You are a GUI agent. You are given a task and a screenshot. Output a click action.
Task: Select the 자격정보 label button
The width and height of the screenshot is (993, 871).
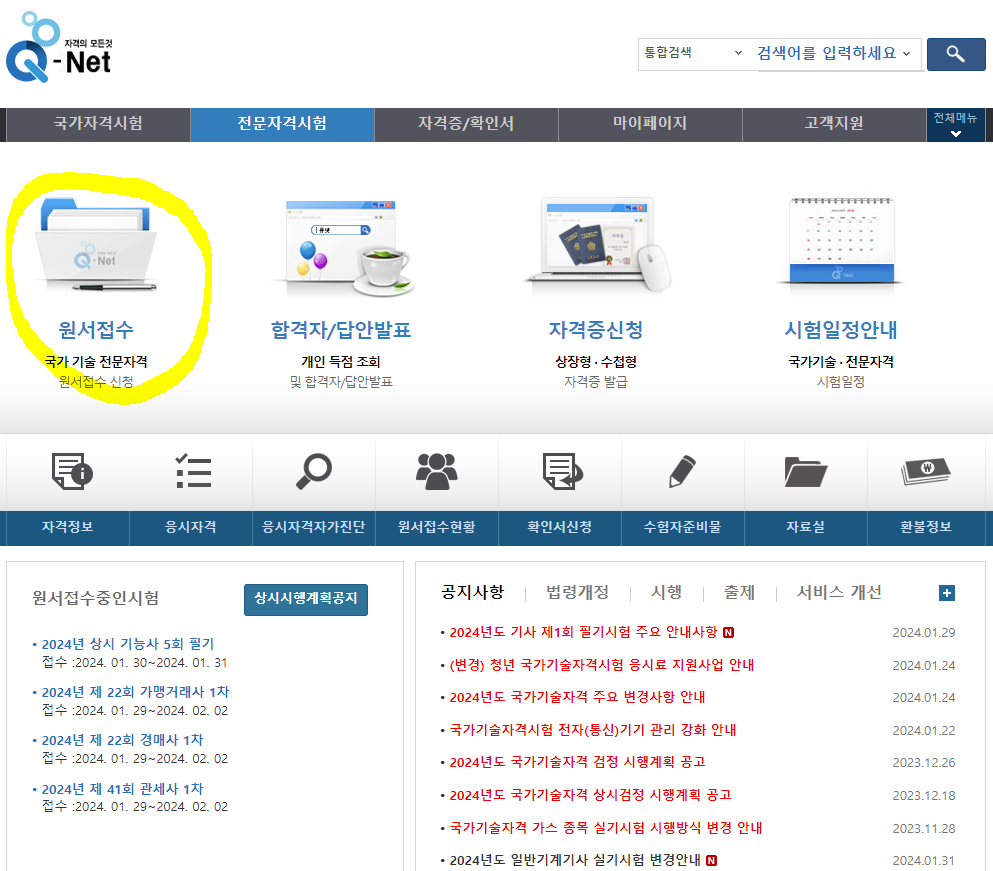[68, 528]
